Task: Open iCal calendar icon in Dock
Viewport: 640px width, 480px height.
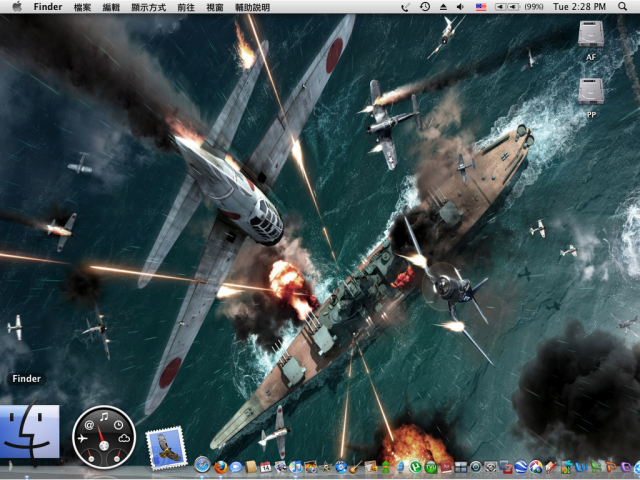Action: tap(266, 467)
